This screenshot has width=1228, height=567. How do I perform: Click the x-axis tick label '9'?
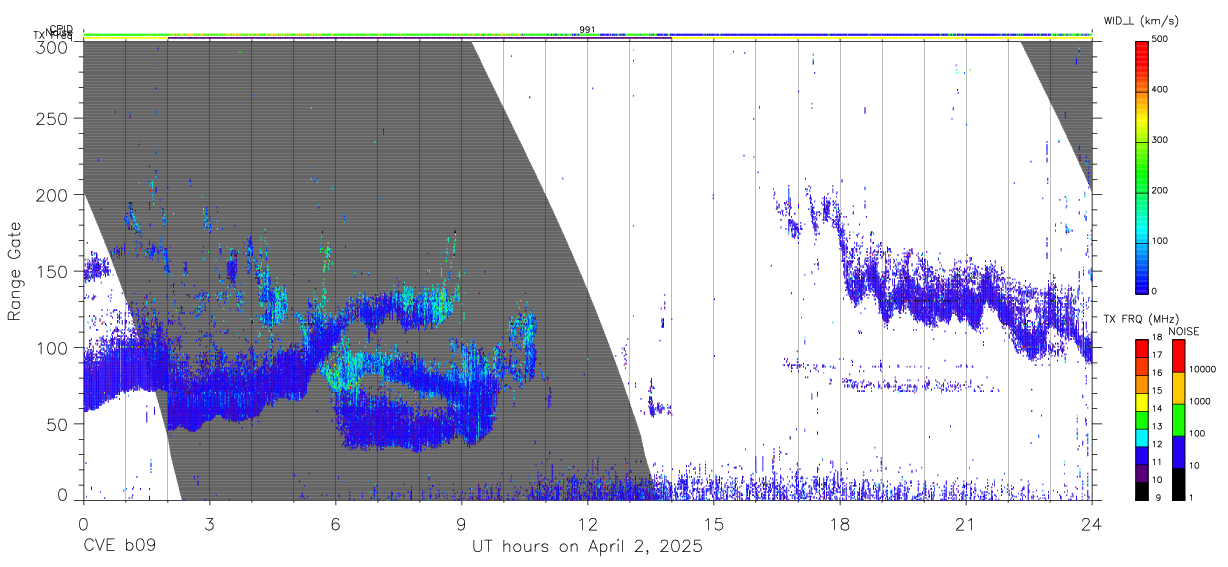pyautogui.click(x=461, y=524)
